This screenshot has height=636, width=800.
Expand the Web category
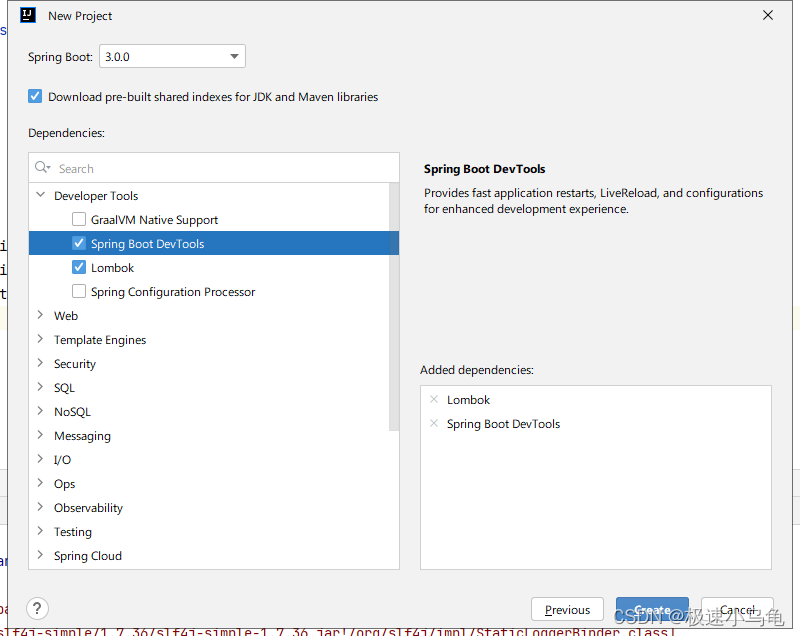click(x=40, y=315)
